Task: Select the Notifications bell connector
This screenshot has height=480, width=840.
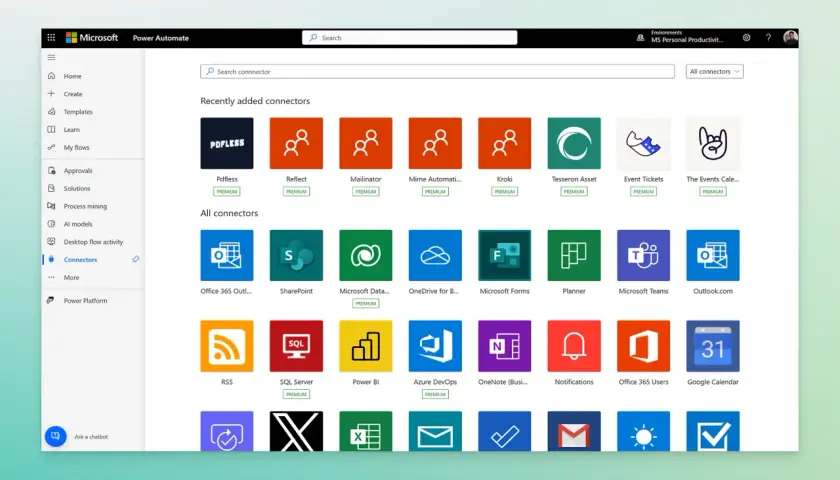Action: pos(574,346)
